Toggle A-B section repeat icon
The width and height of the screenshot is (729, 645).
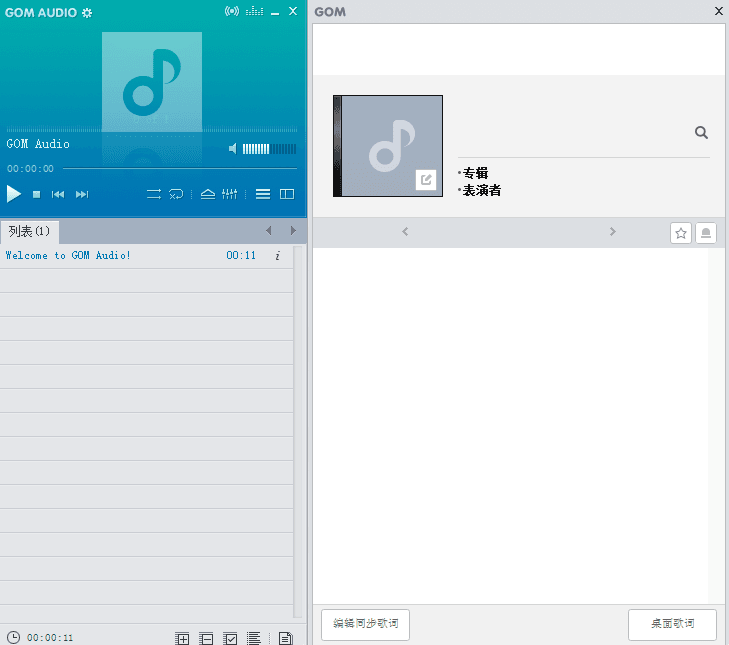coord(176,194)
